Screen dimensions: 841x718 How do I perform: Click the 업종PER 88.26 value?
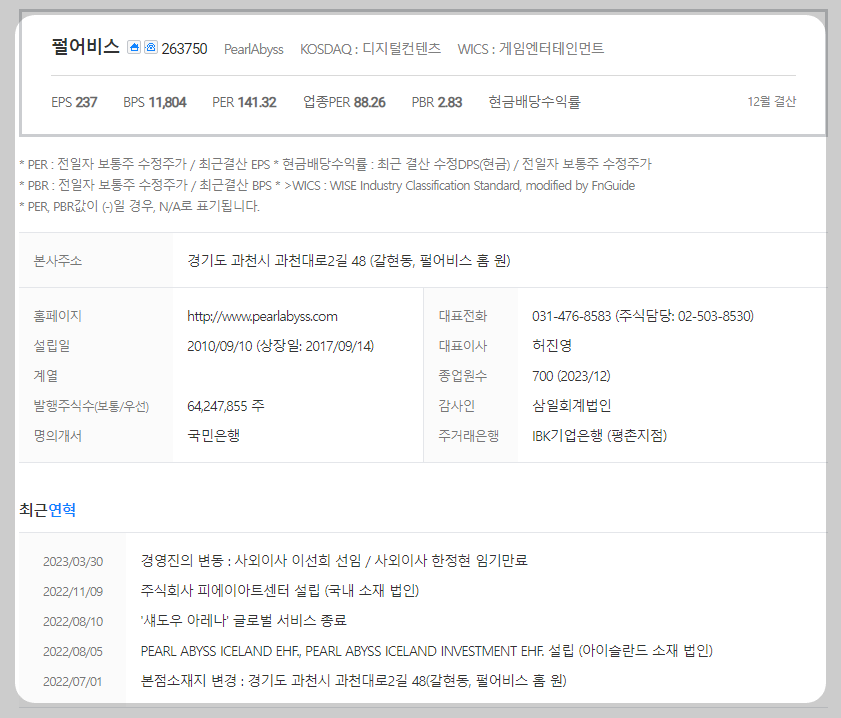click(x=344, y=102)
